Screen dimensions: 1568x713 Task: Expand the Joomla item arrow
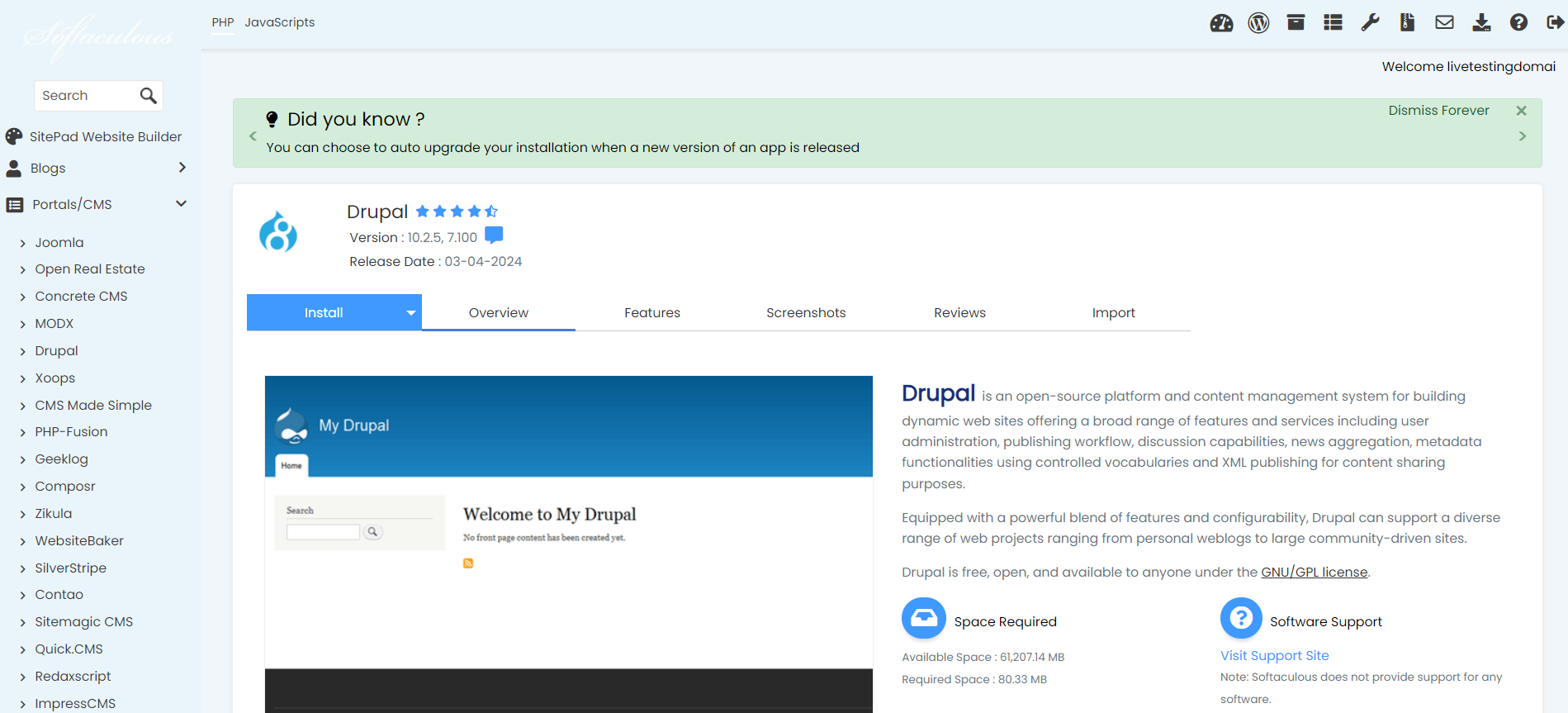pyautogui.click(x=23, y=244)
